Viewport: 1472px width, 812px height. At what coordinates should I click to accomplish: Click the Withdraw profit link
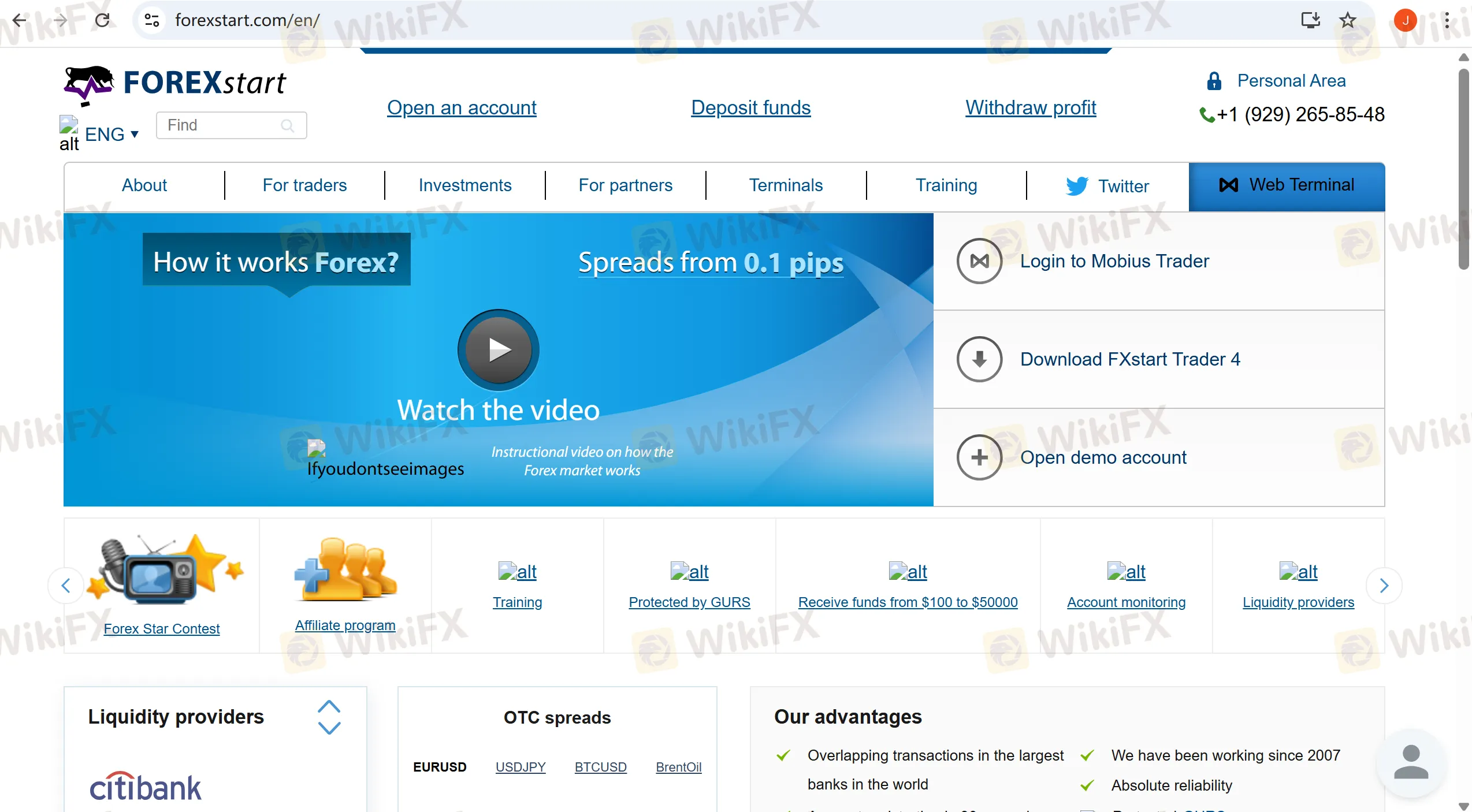(1031, 107)
